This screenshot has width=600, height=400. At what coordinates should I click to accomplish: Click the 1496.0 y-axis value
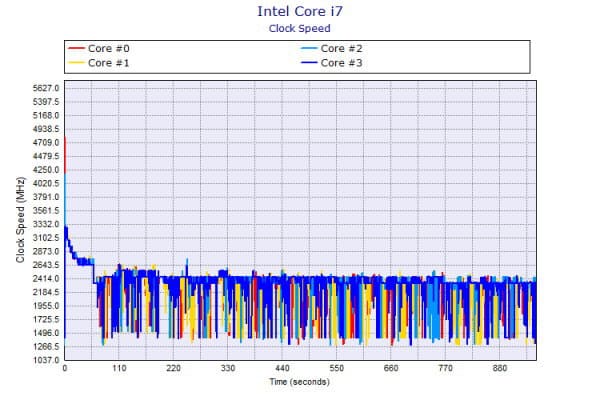pyautogui.click(x=46, y=333)
